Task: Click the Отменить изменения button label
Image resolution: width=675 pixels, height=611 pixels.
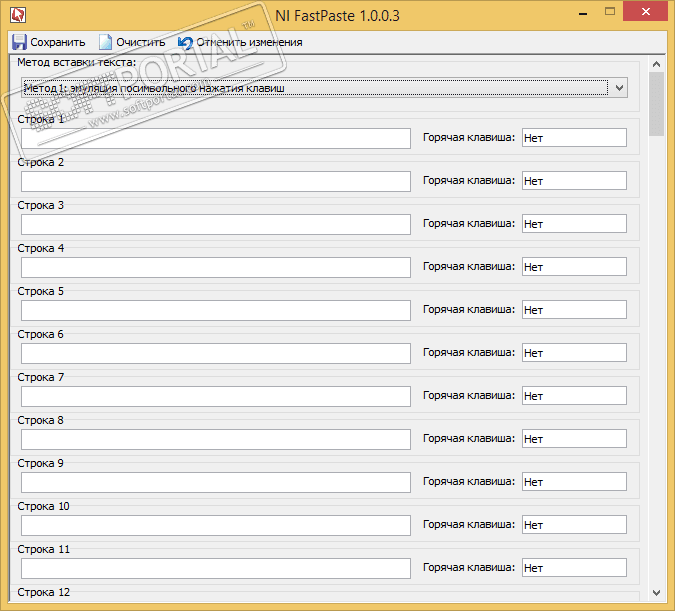Action: [250, 42]
